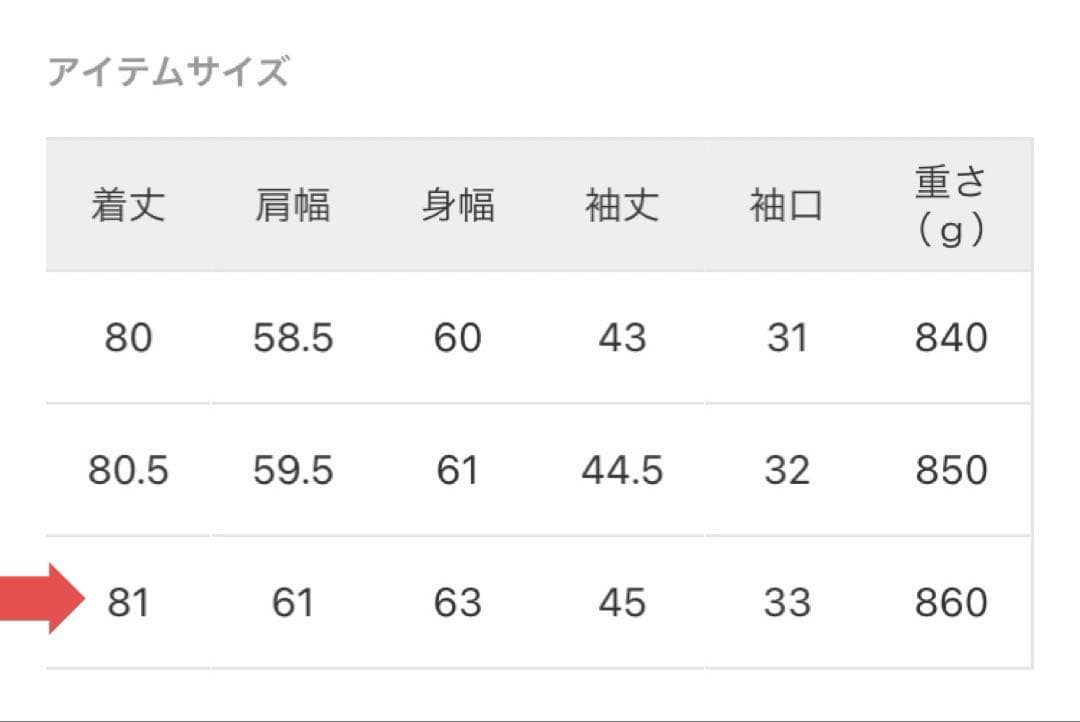Screen dimensions: 1080x722
Task: Select the 33 cuff value
Action: [786, 603]
